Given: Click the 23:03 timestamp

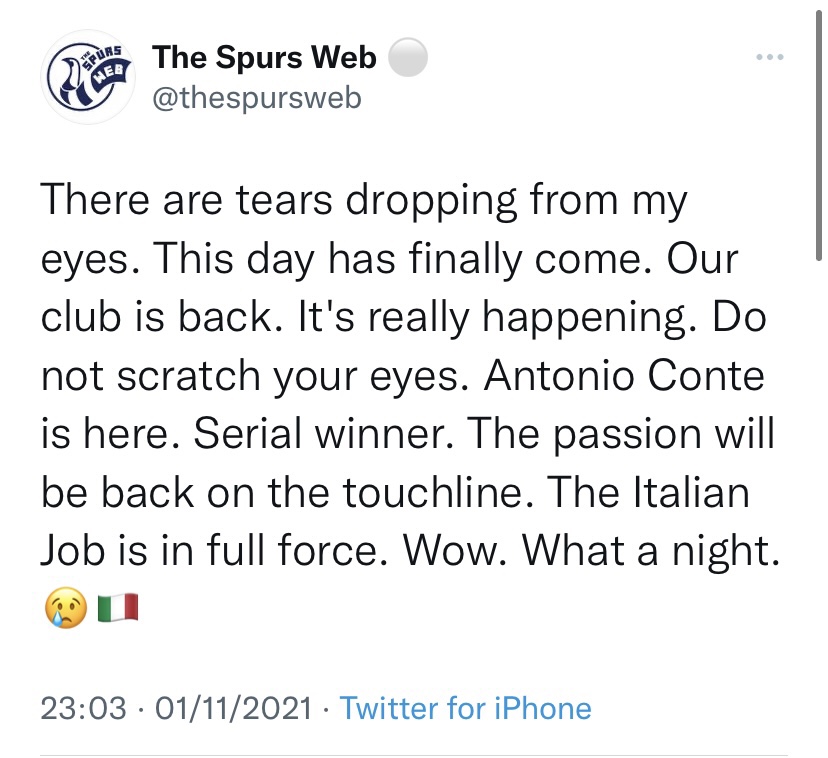Looking at the screenshot, I should (x=83, y=709).
